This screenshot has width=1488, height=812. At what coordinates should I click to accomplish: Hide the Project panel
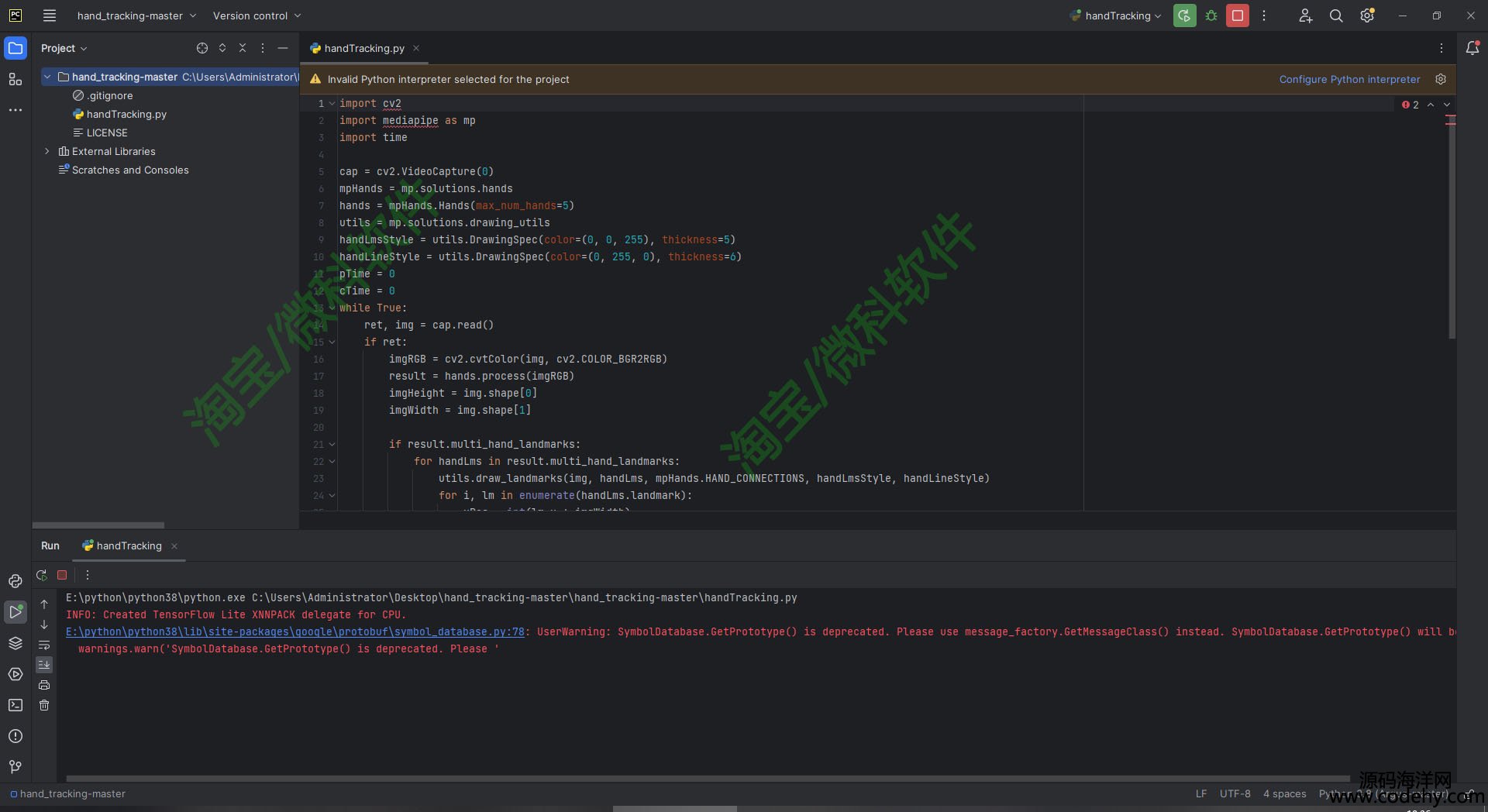(283, 48)
